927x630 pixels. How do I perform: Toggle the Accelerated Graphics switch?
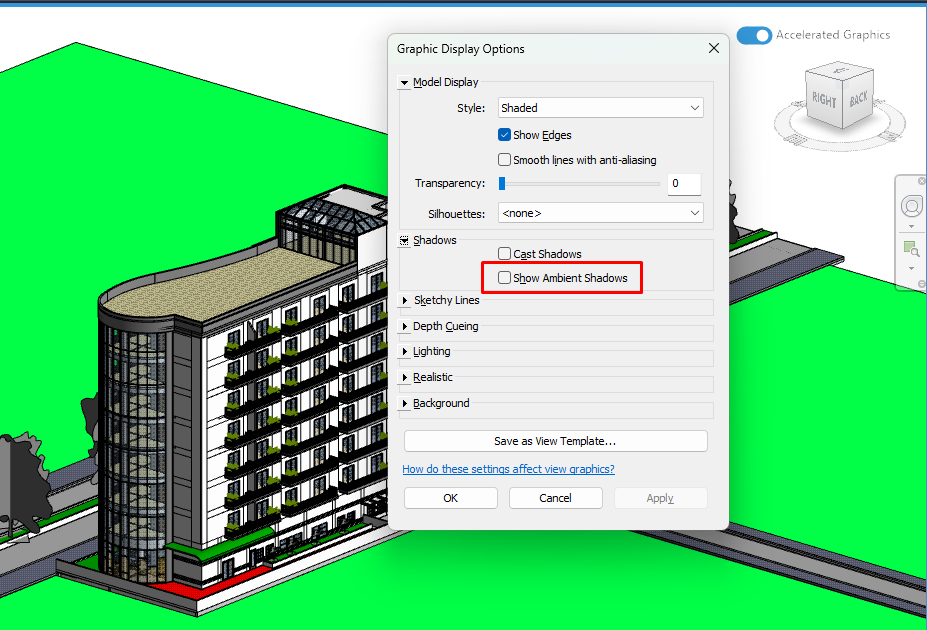click(754, 35)
